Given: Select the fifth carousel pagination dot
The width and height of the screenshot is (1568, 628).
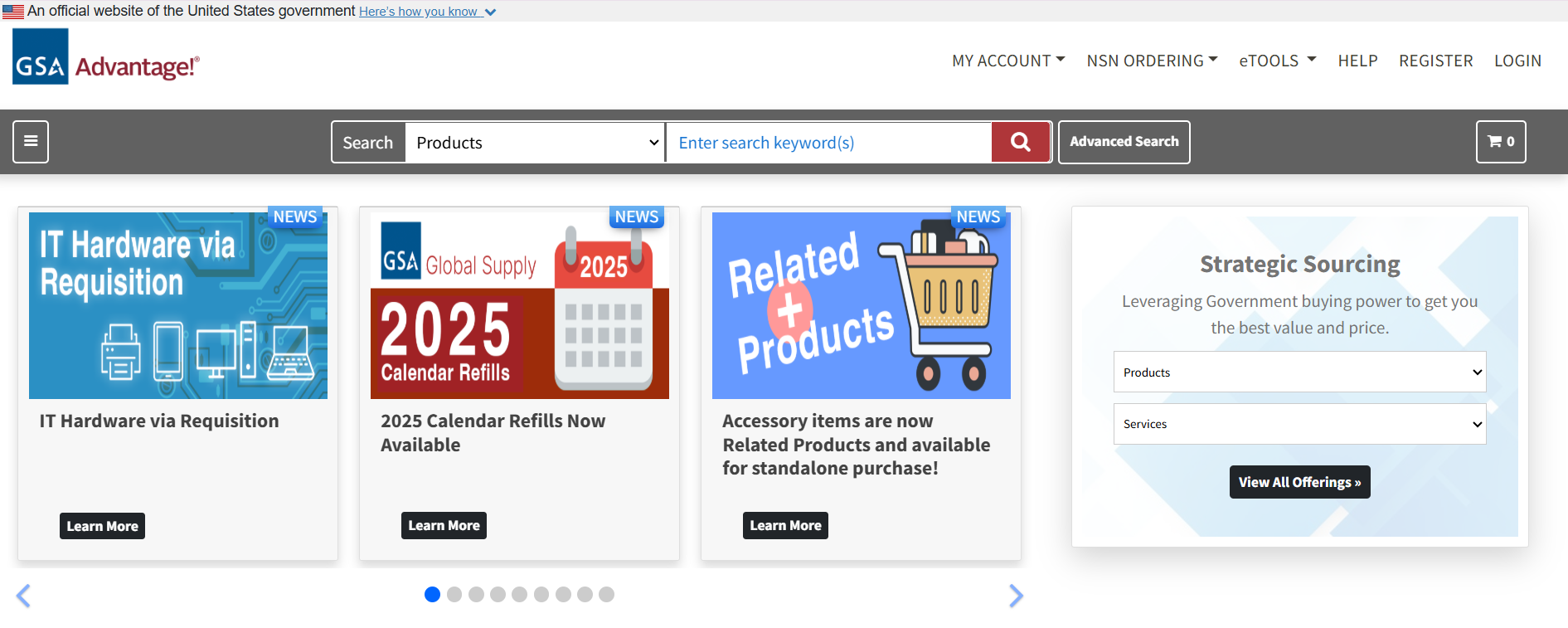Looking at the screenshot, I should click(x=519, y=594).
